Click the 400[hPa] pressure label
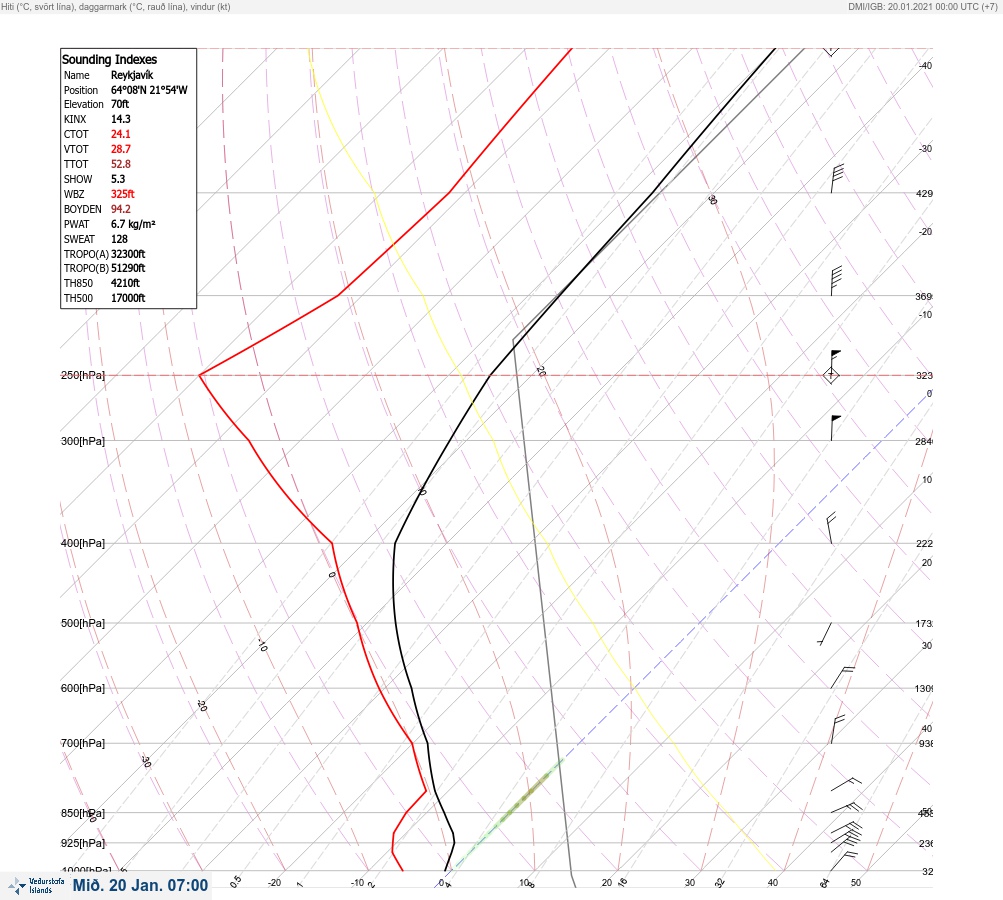 coord(83,543)
